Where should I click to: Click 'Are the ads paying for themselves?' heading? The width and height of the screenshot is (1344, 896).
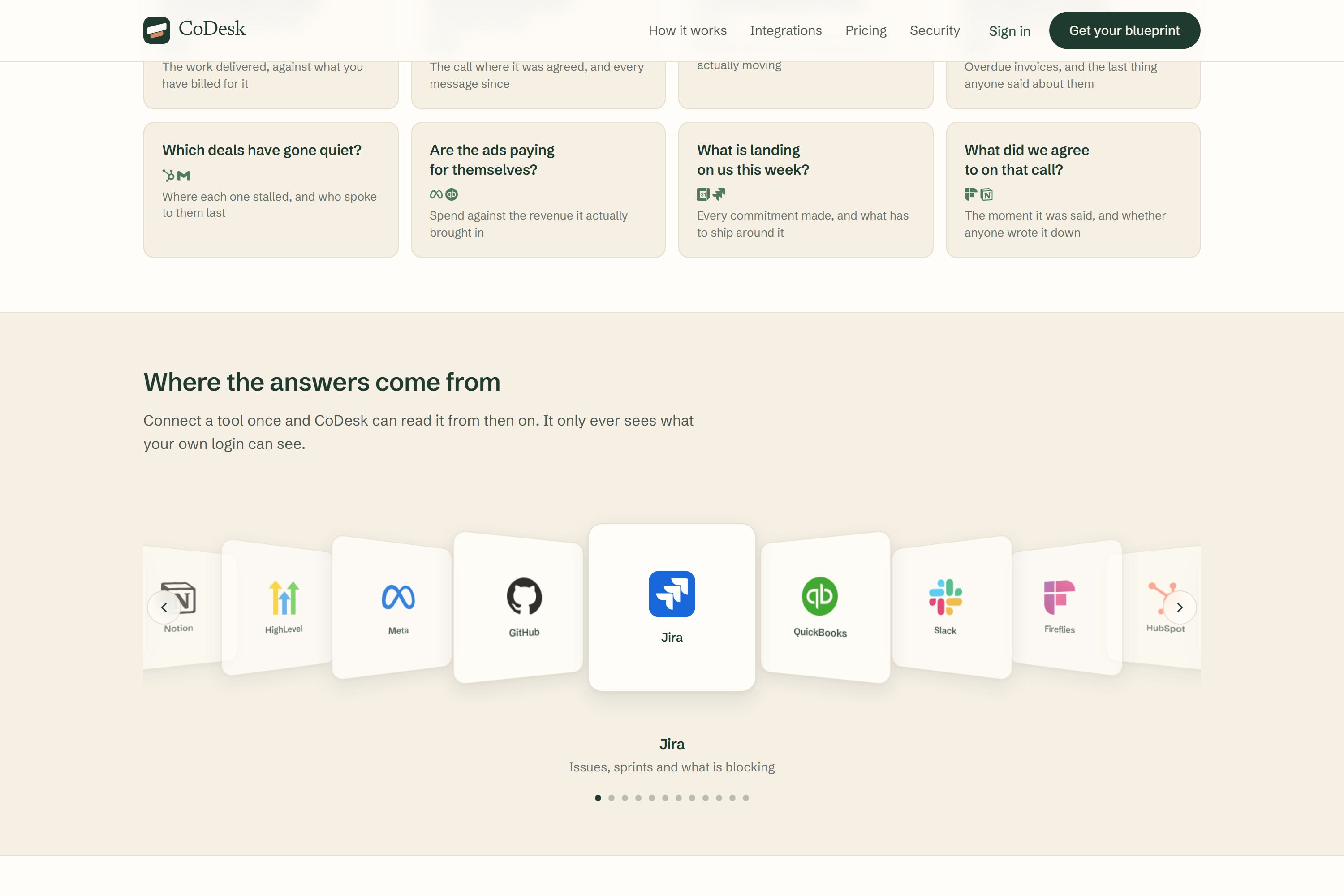click(x=492, y=160)
